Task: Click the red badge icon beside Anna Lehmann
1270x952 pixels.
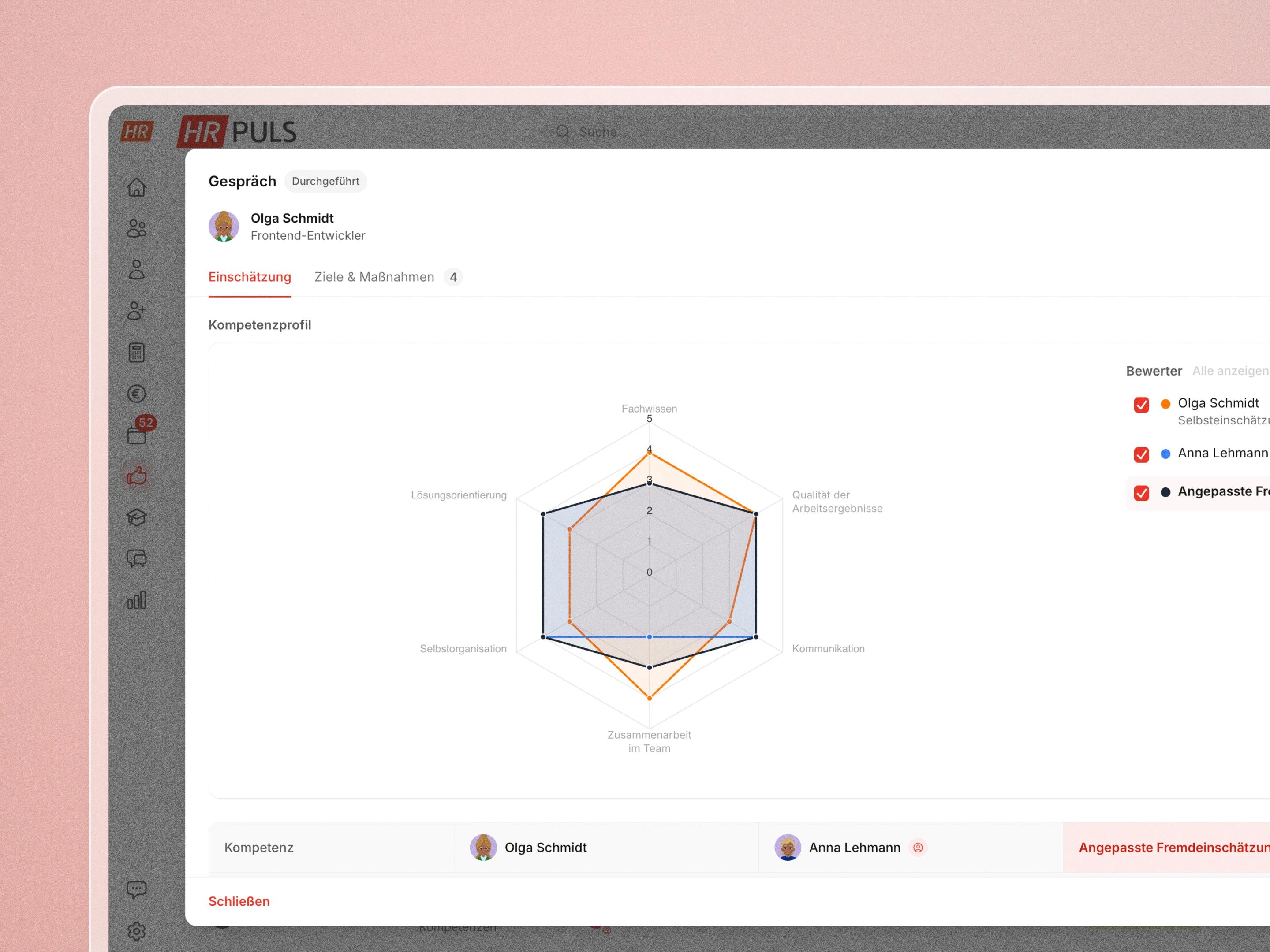Action: point(918,848)
